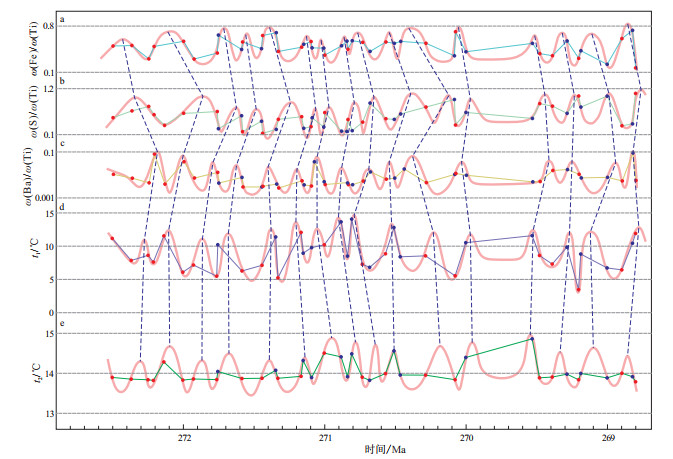The width and height of the screenshot is (673, 459).
Task: Click the 10 tick value in panel d
Action: pyautogui.click(x=49, y=246)
